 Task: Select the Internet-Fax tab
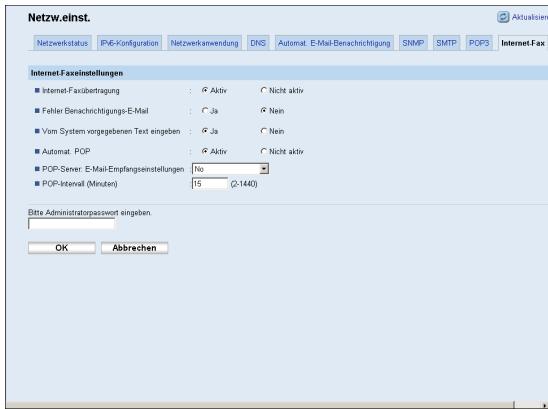click(x=523, y=43)
